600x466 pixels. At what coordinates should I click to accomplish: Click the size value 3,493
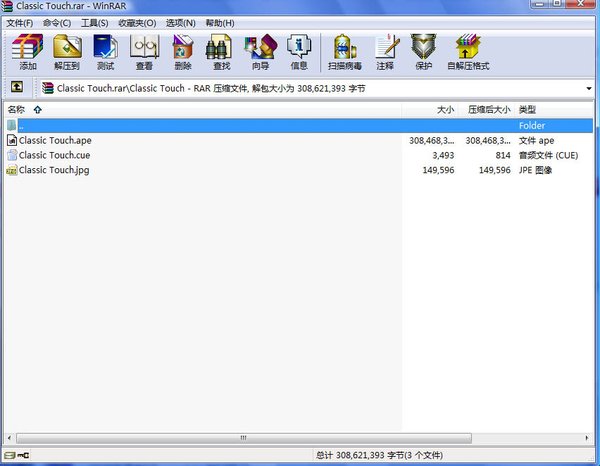coord(443,155)
